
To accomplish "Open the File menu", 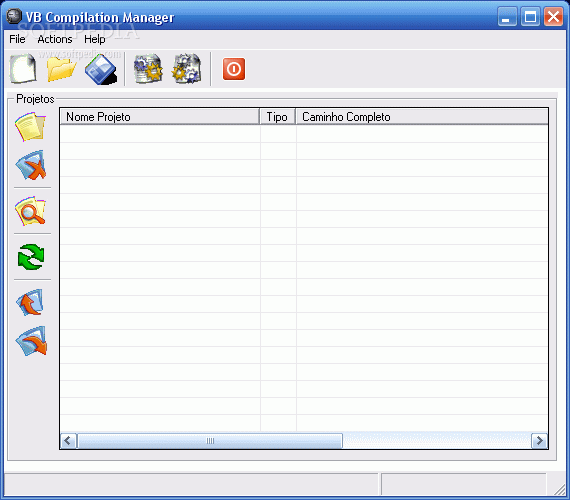I will point(17,39).
